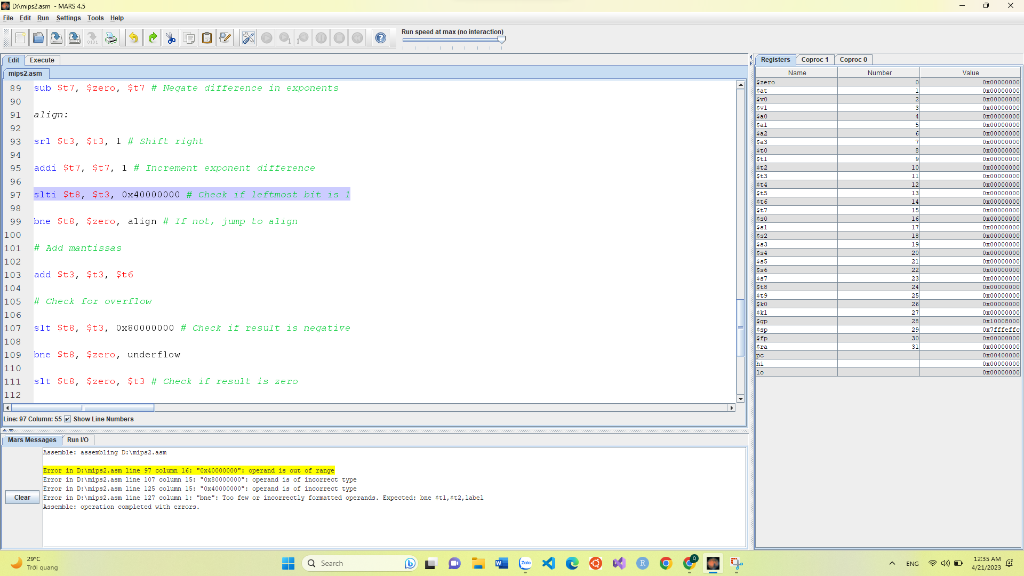Switch to the Execute tab
Image resolution: width=1024 pixels, height=576 pixels.
click(42, 60)
